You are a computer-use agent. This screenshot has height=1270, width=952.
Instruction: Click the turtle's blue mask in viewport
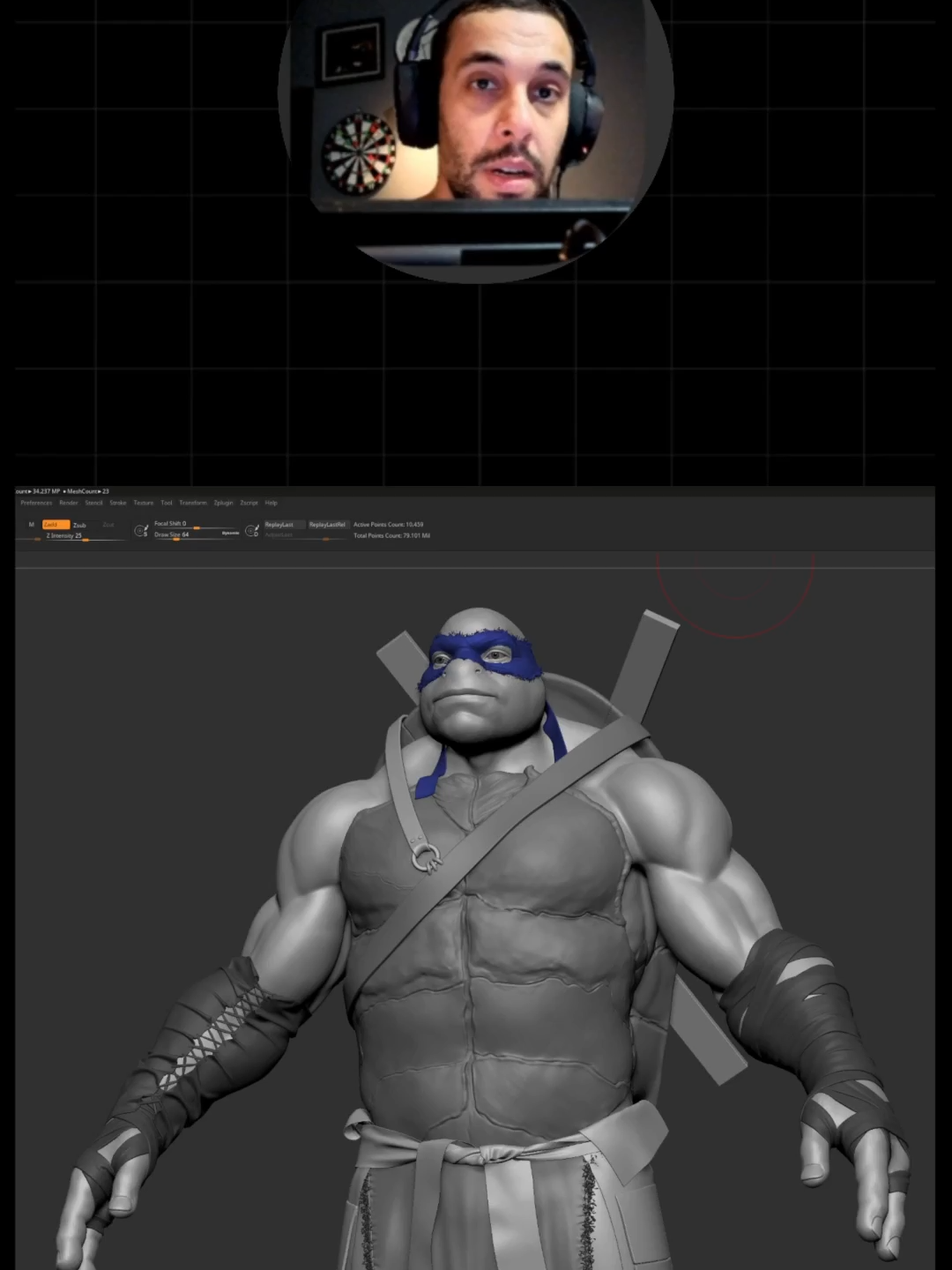480,660
